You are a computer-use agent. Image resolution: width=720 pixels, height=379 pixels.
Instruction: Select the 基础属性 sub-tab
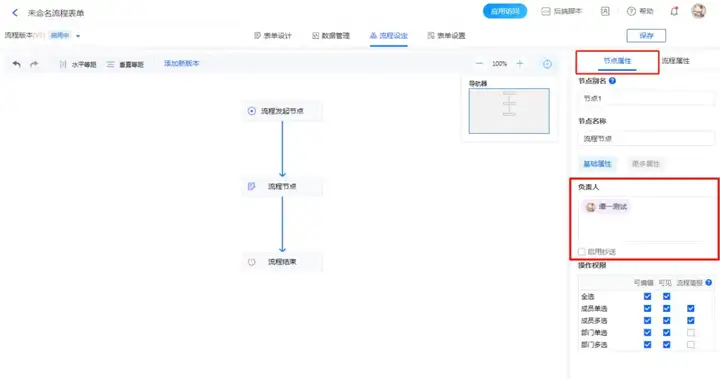tap(597, 164)
